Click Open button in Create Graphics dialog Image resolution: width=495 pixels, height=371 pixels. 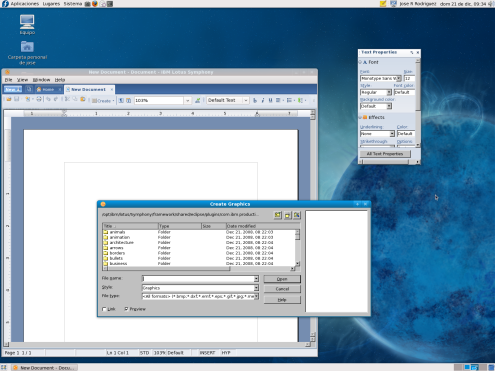click(282, 279)
